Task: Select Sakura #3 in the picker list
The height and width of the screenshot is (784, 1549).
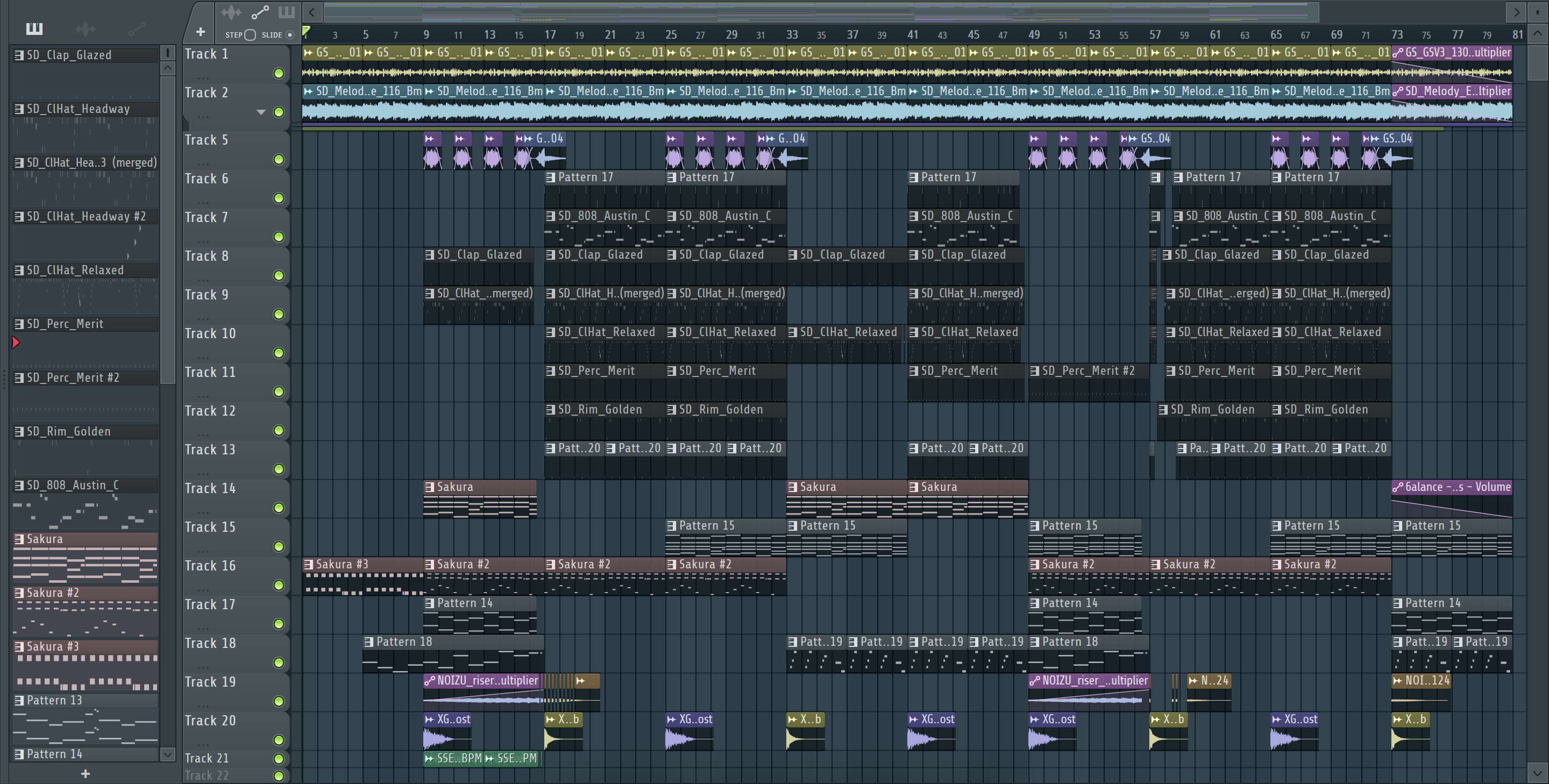Action: point(86,646)
